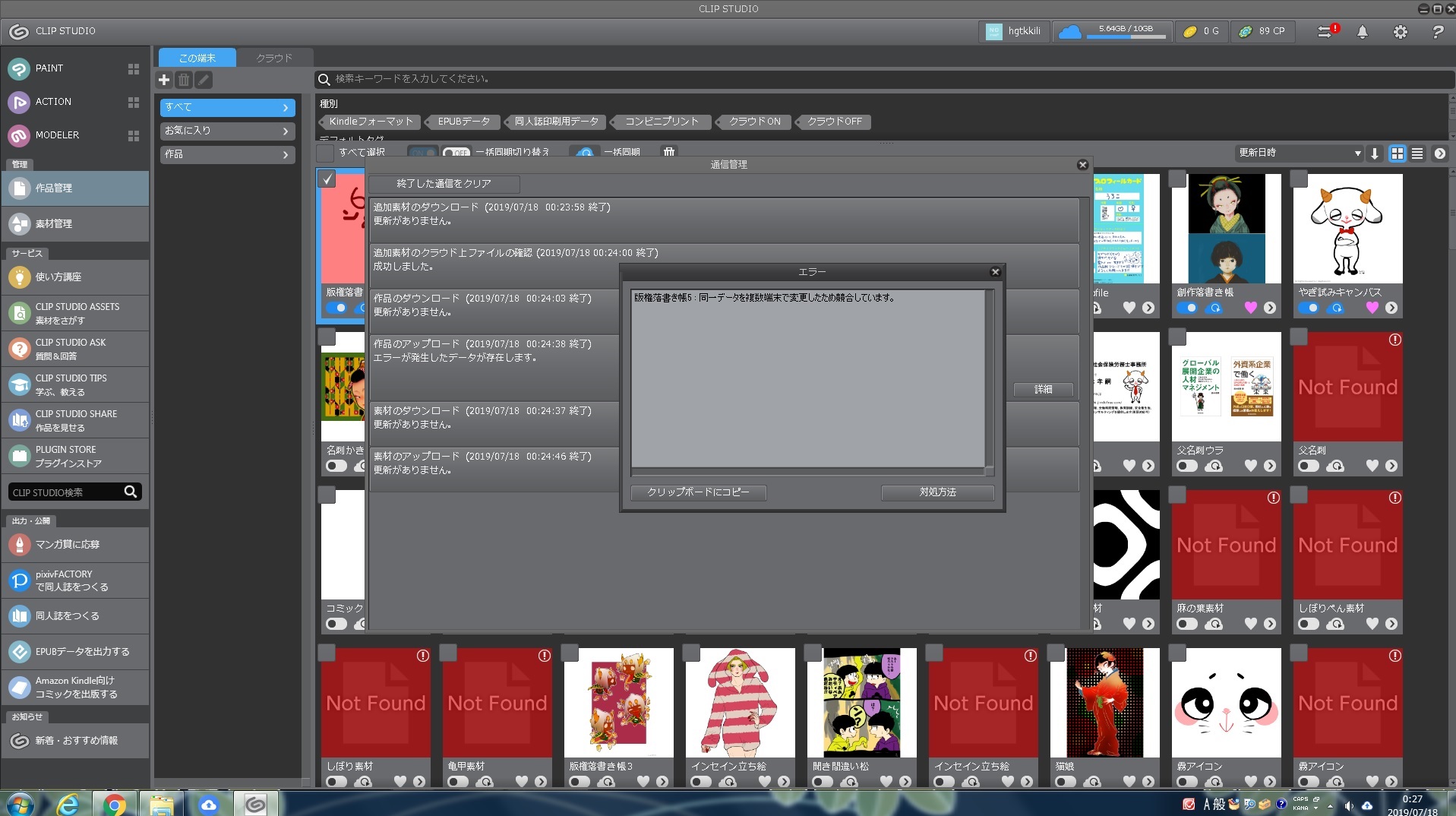
Task: Switch to the クラウド tab
Action: 273,58
